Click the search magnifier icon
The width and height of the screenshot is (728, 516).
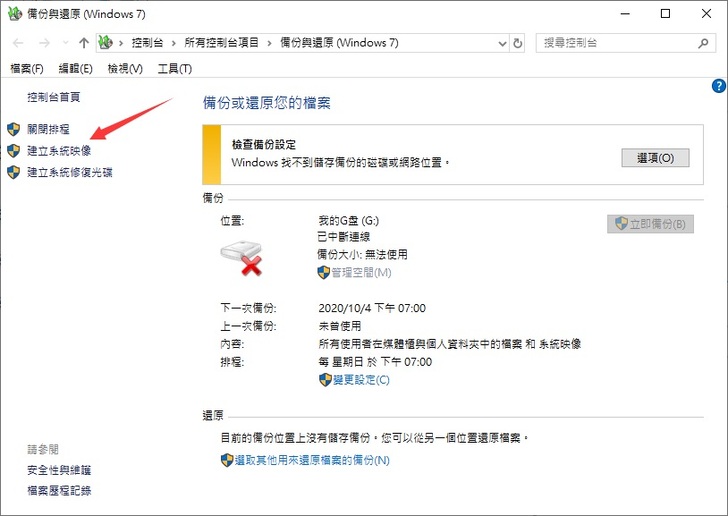tap(703, 43)
